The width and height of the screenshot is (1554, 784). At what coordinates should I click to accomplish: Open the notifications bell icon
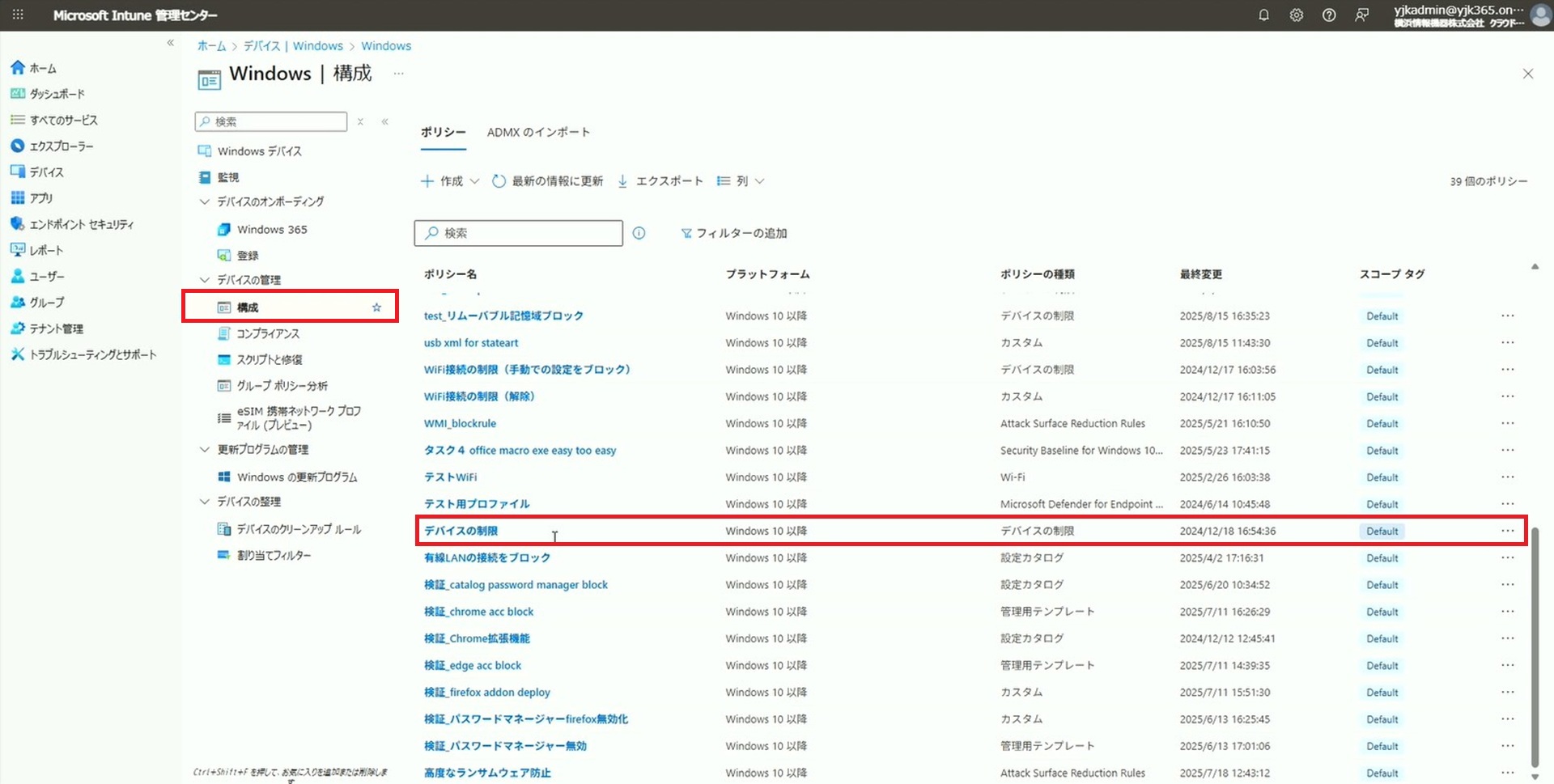click(x=1263, y=15)
